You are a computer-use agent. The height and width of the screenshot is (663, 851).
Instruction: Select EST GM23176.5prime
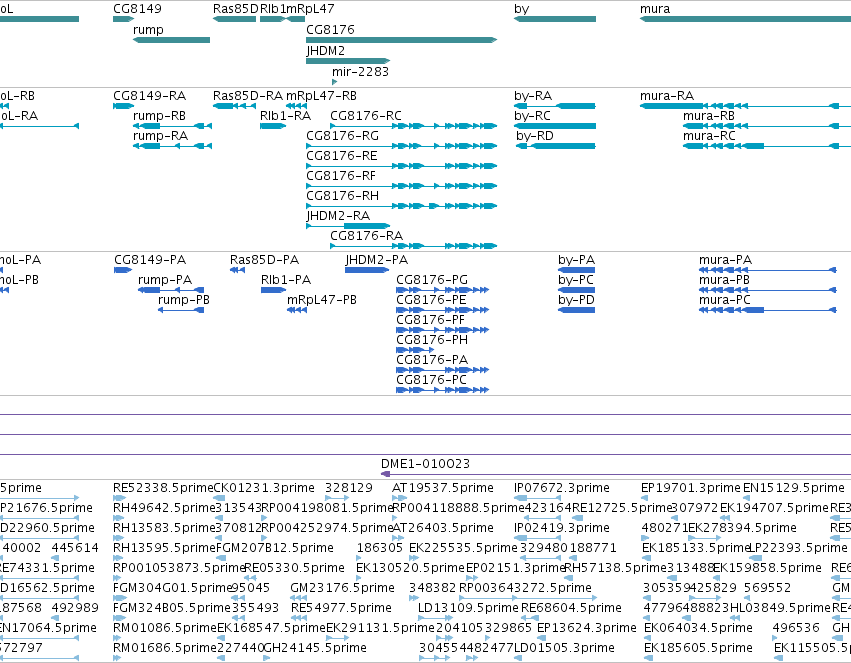tap(342, 588)
